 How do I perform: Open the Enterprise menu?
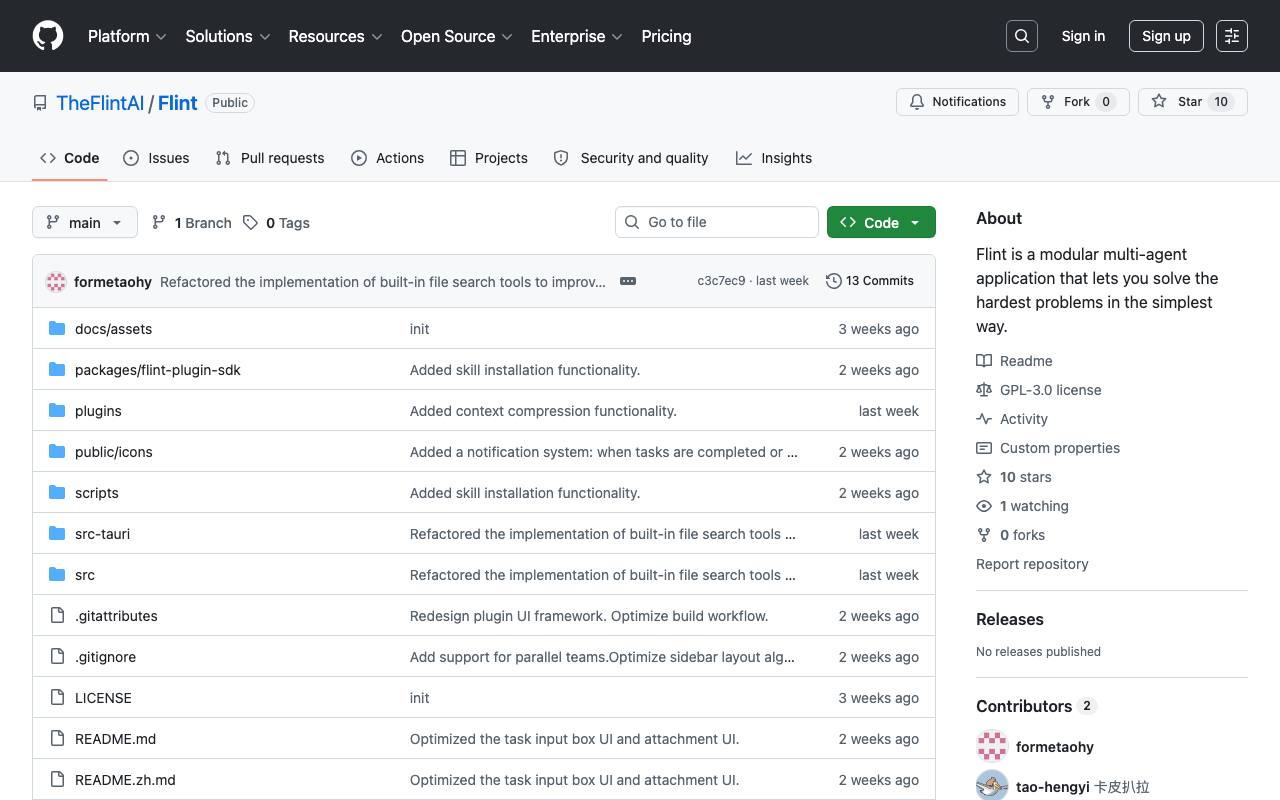[577, 36]
